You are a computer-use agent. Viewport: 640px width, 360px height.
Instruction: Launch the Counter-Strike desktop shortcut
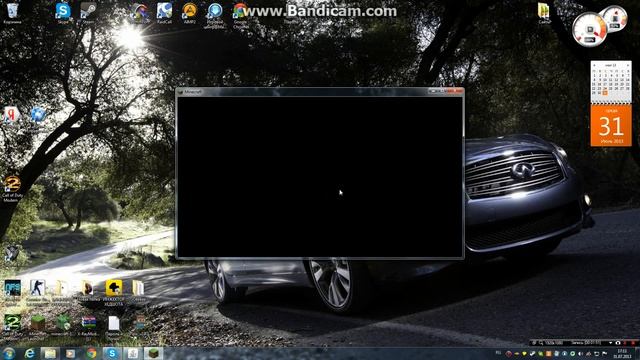pos(38,289)
